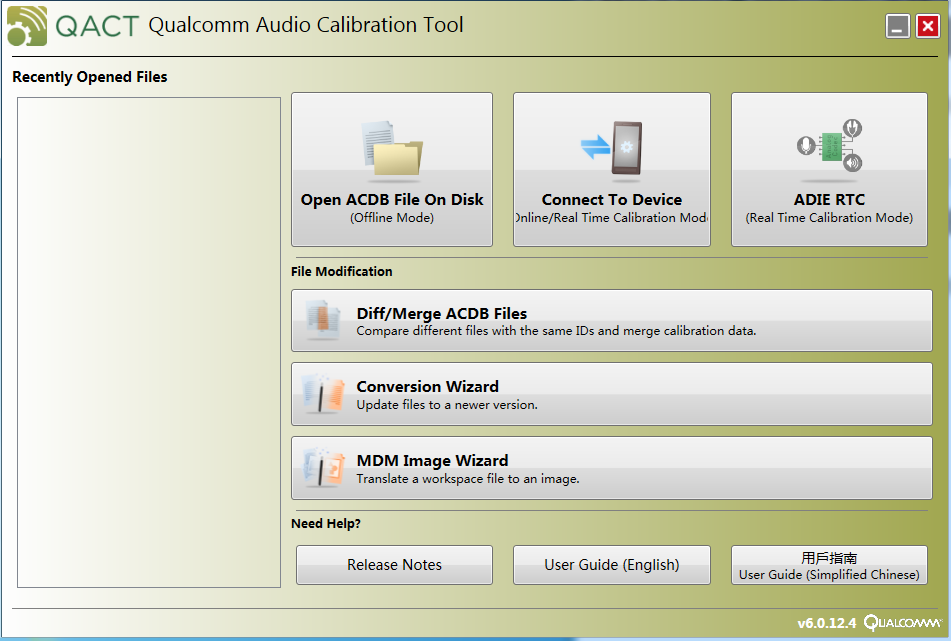Open Release Notes
Image resolution: width=952 pixels, height=641 pixels.
tap(394, 565)
